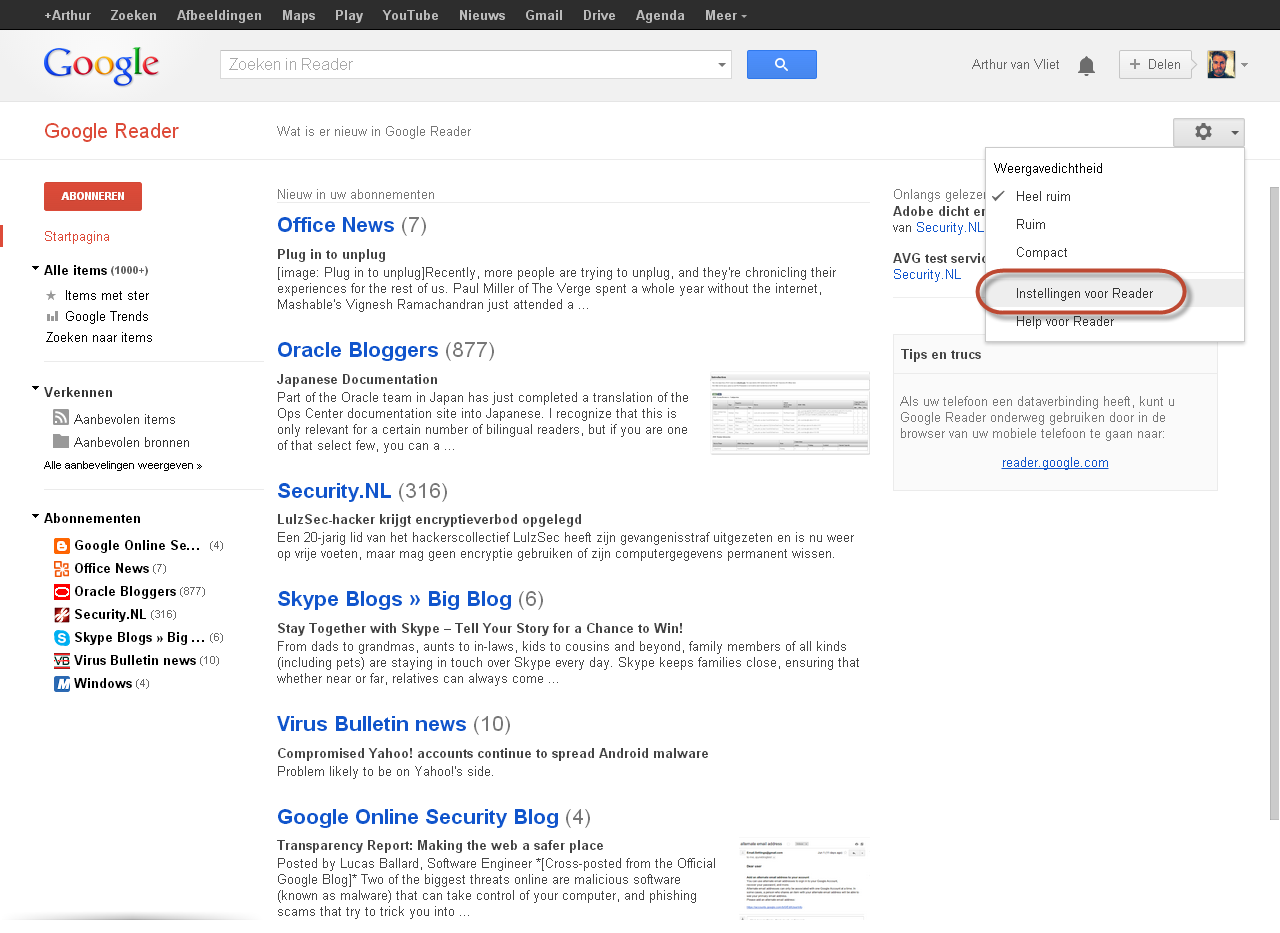Click the blue search magnifier button

point(781,65)
